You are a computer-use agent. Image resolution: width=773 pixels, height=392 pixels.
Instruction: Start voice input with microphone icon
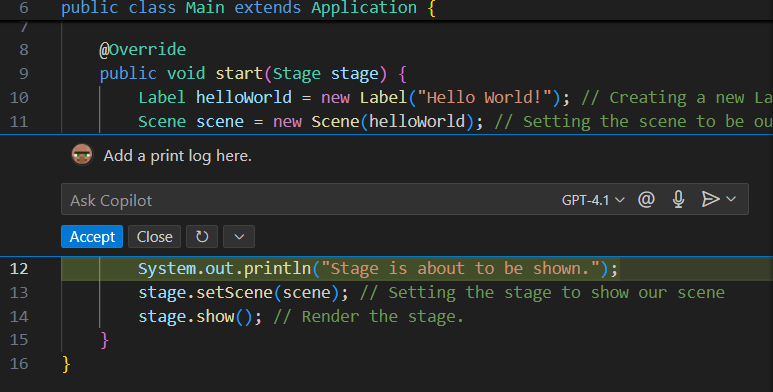[x=678, y=199]
